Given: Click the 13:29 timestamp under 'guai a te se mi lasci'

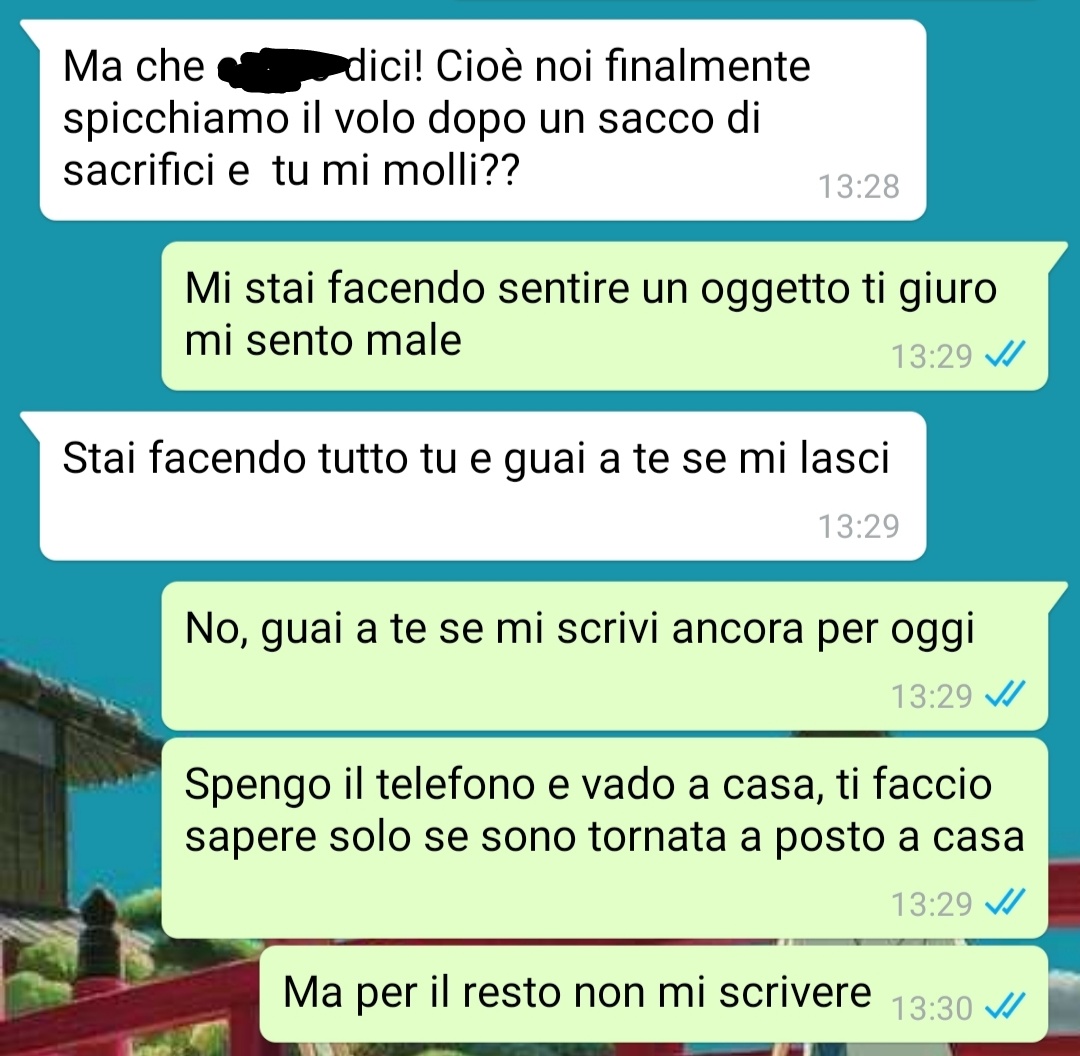Looking at the screenshot, I should [859, 526].
